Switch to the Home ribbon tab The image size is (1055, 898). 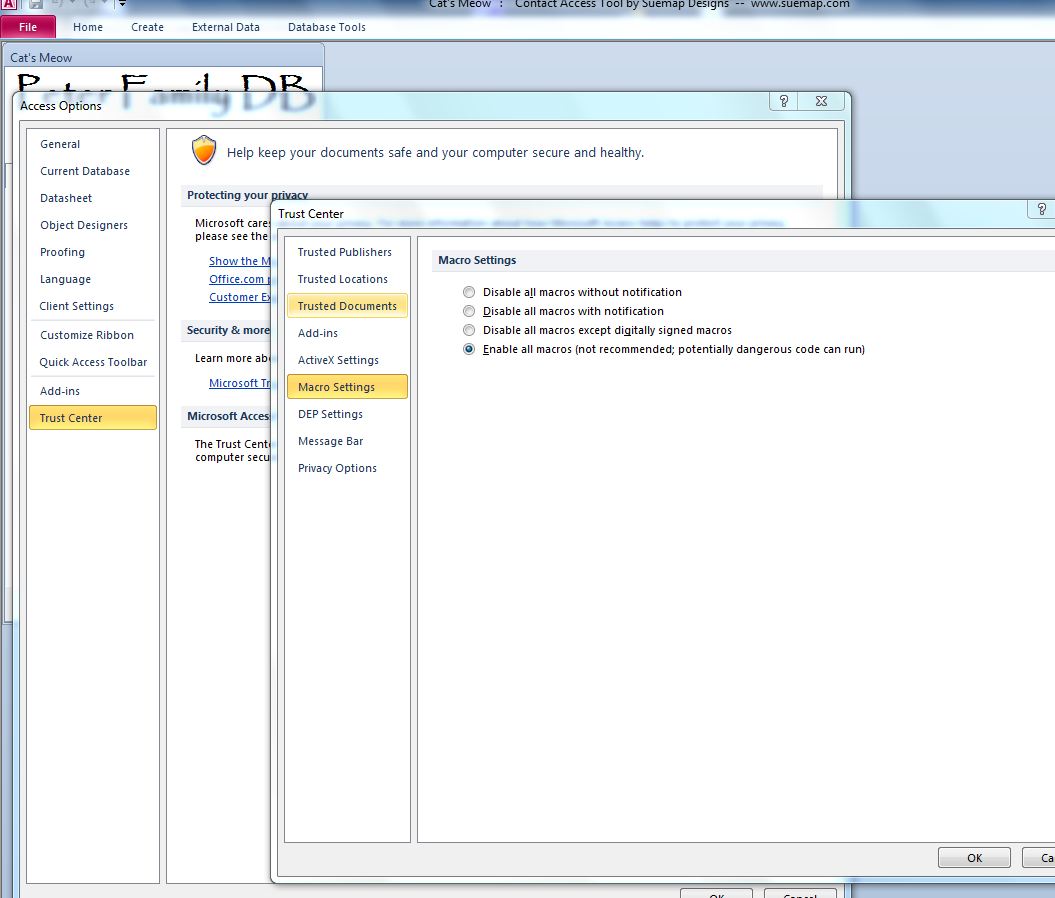point(88,27)
